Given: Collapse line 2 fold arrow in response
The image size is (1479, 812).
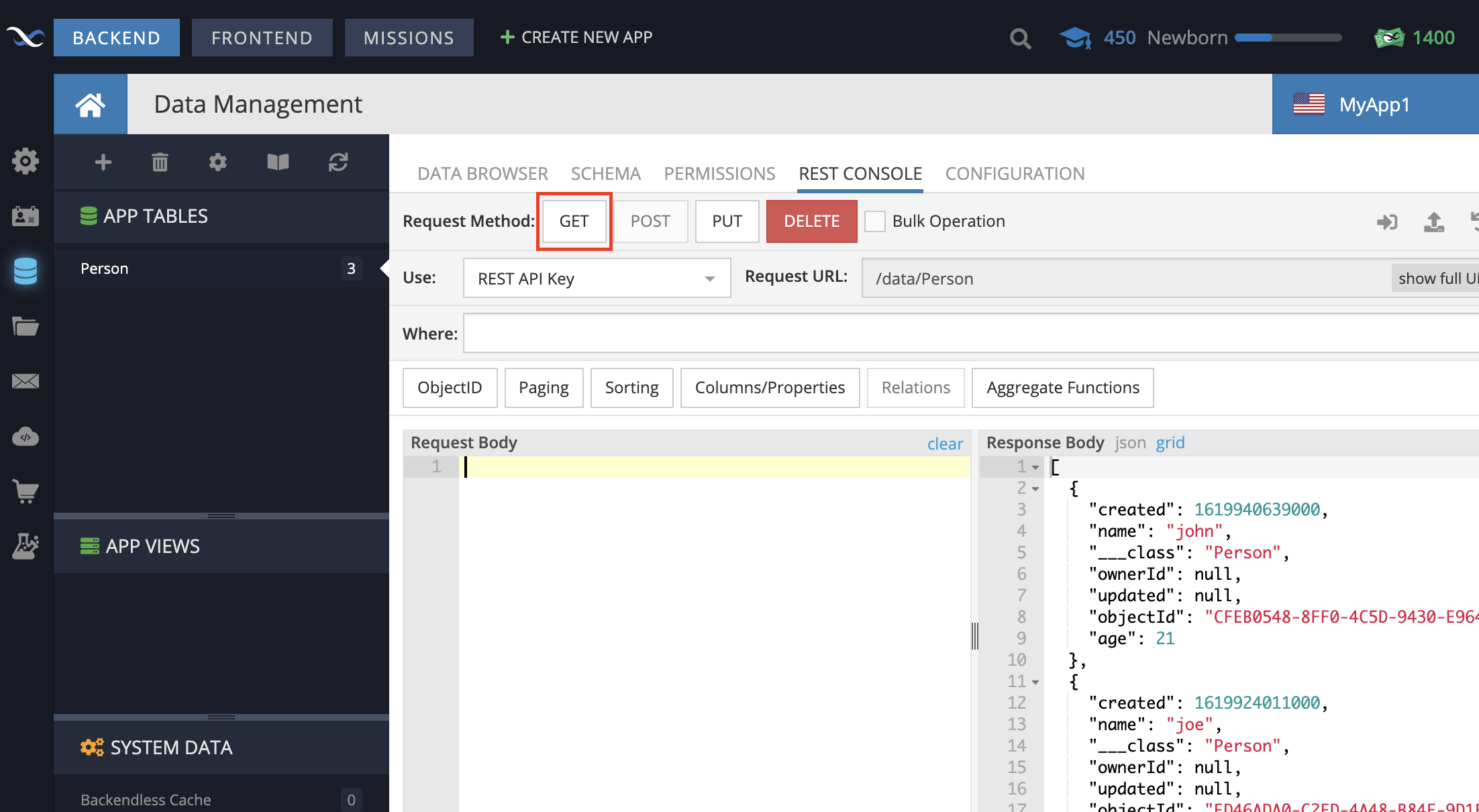Looking at the screenshot, I should coord(1035,489).
